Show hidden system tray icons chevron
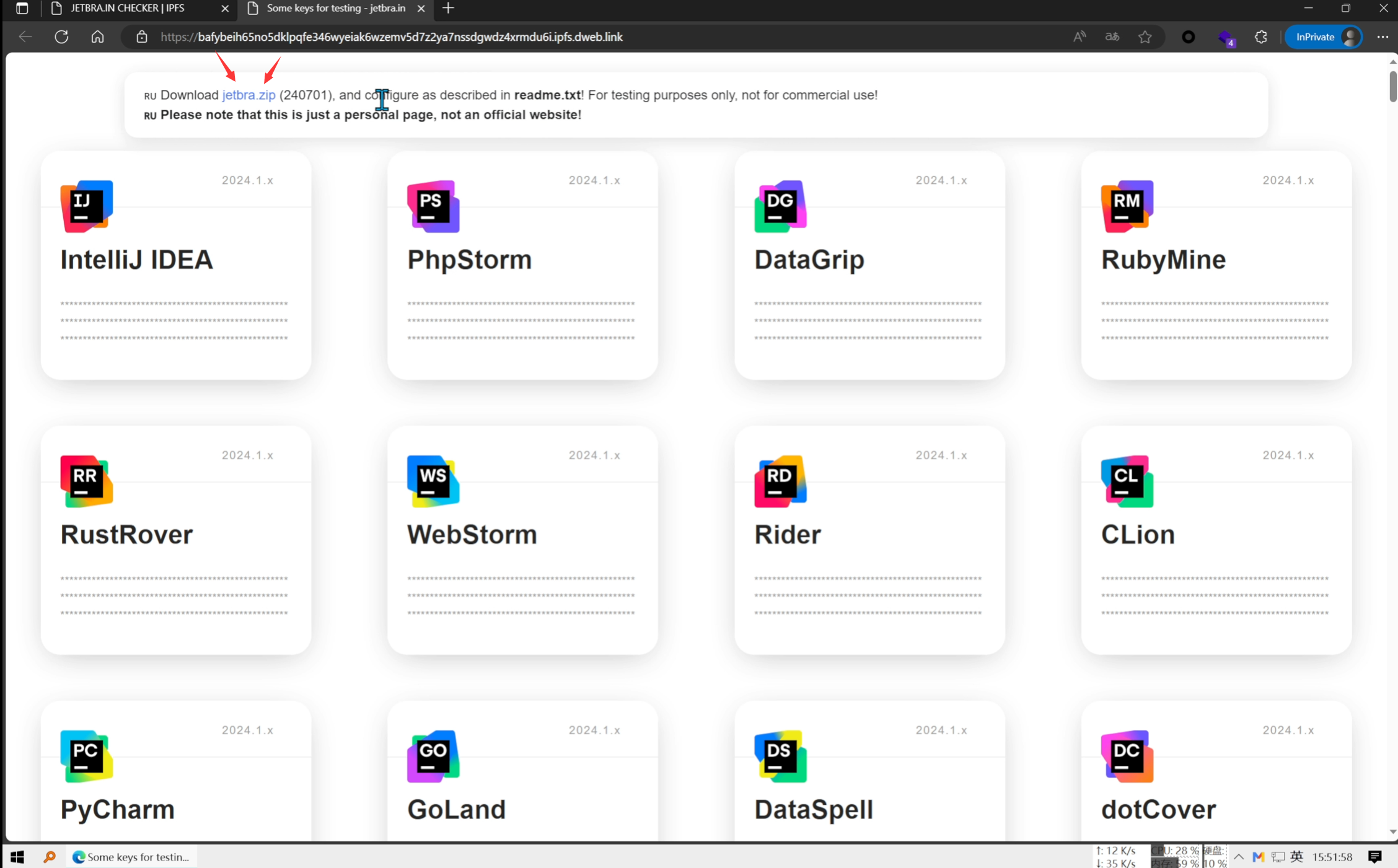Image resolution: width=1398 pixels, height=868 pixels. click(x=1239, y=857)
